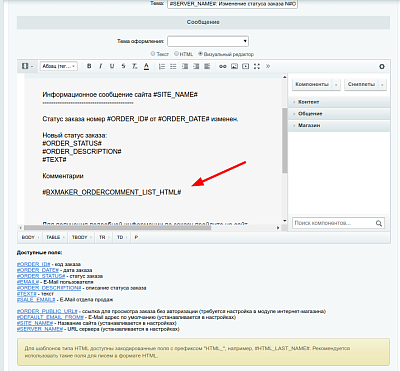The image size is (400, 371).
Task: Select TABLE in the element path bar
Action: coord(53,237)
